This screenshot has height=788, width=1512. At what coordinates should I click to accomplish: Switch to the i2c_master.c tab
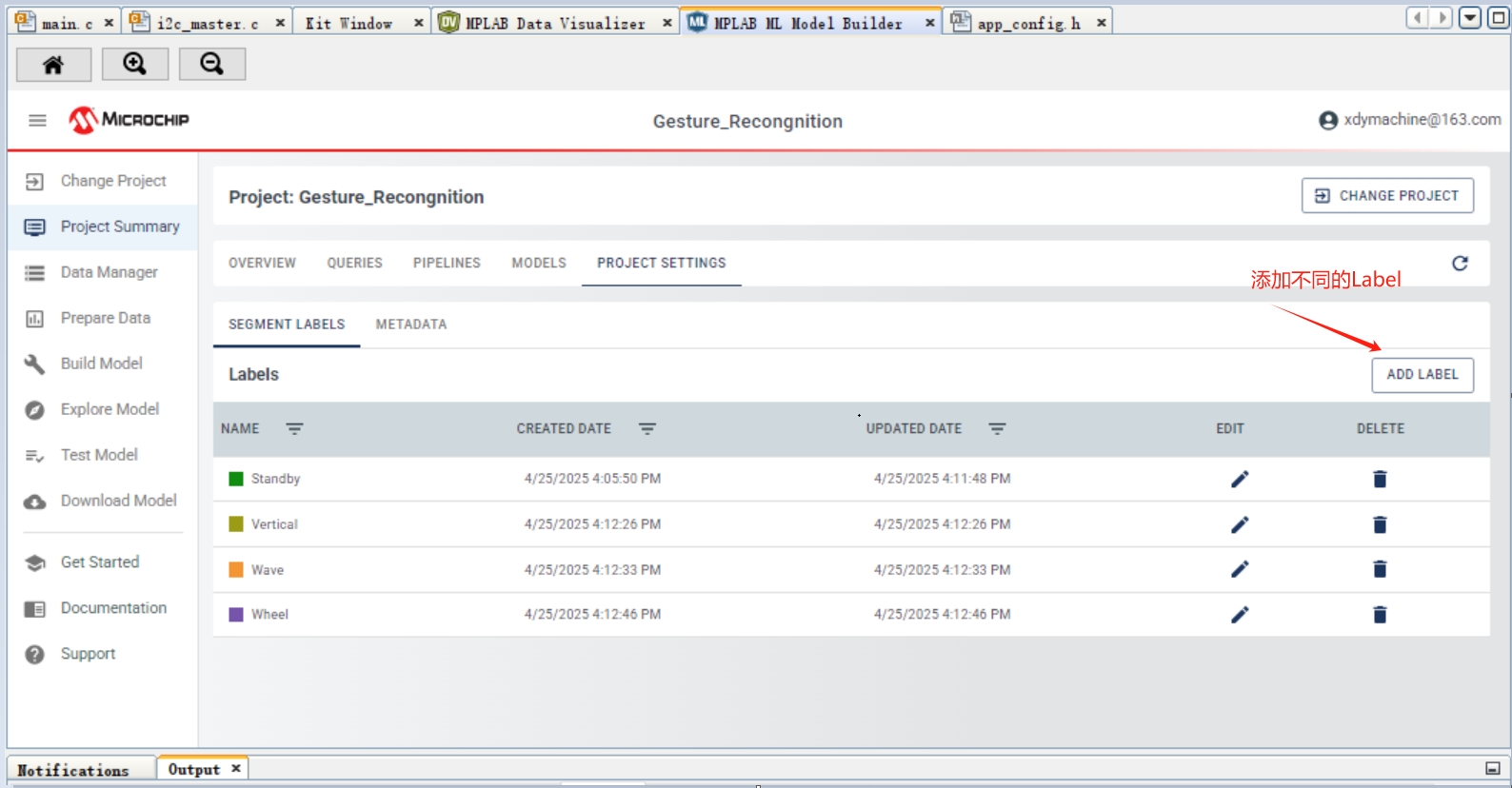pos(208,23)
